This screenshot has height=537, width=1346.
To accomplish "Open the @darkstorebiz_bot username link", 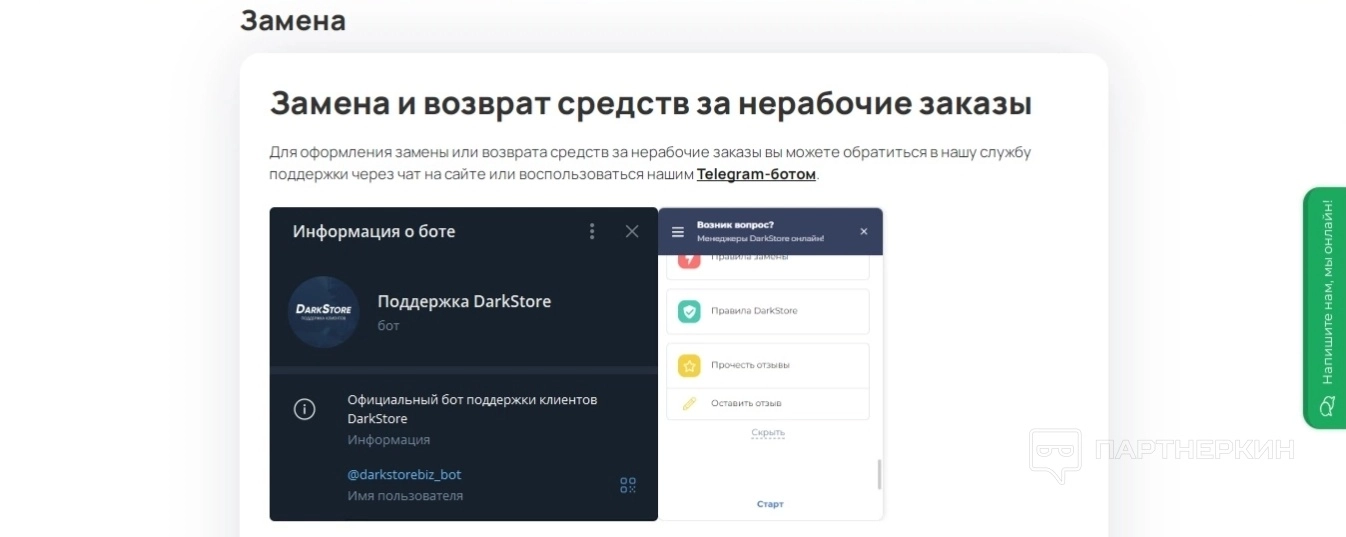I will [404, 474].
